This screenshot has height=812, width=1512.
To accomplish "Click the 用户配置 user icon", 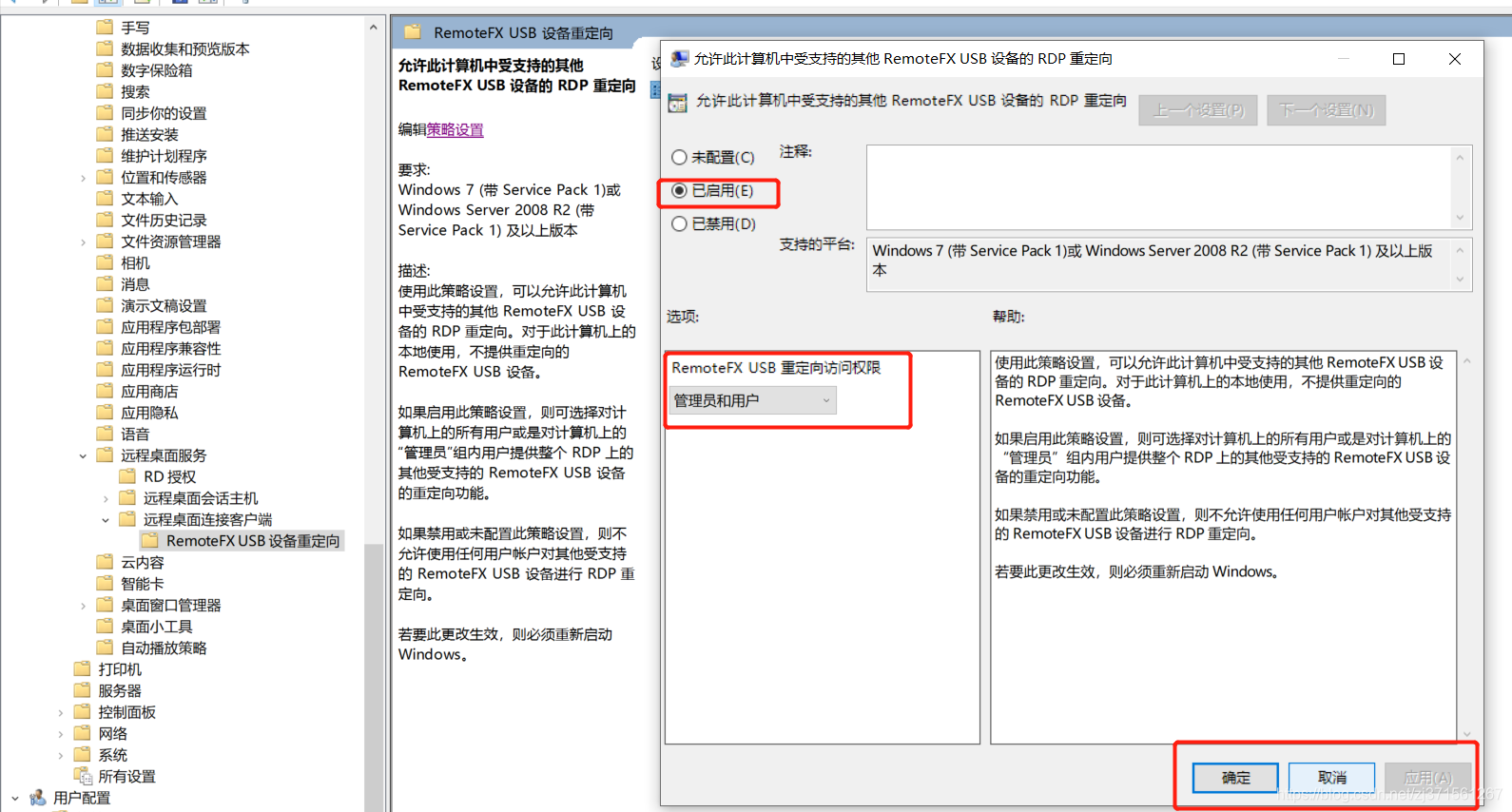I will 38,798.
